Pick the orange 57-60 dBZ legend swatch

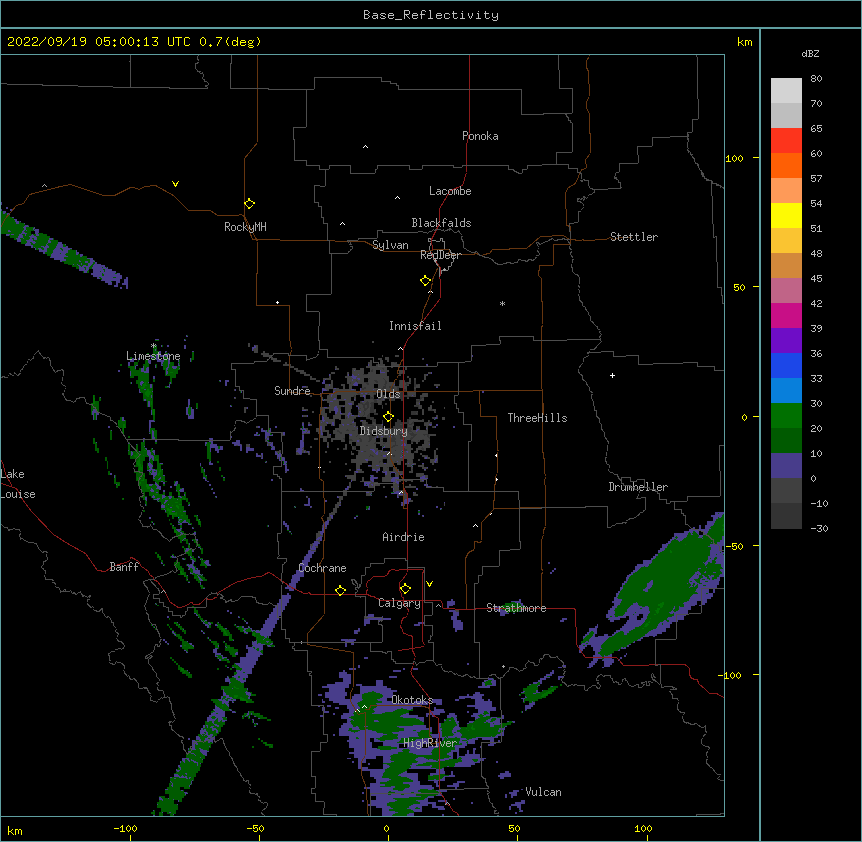point(786,165)
